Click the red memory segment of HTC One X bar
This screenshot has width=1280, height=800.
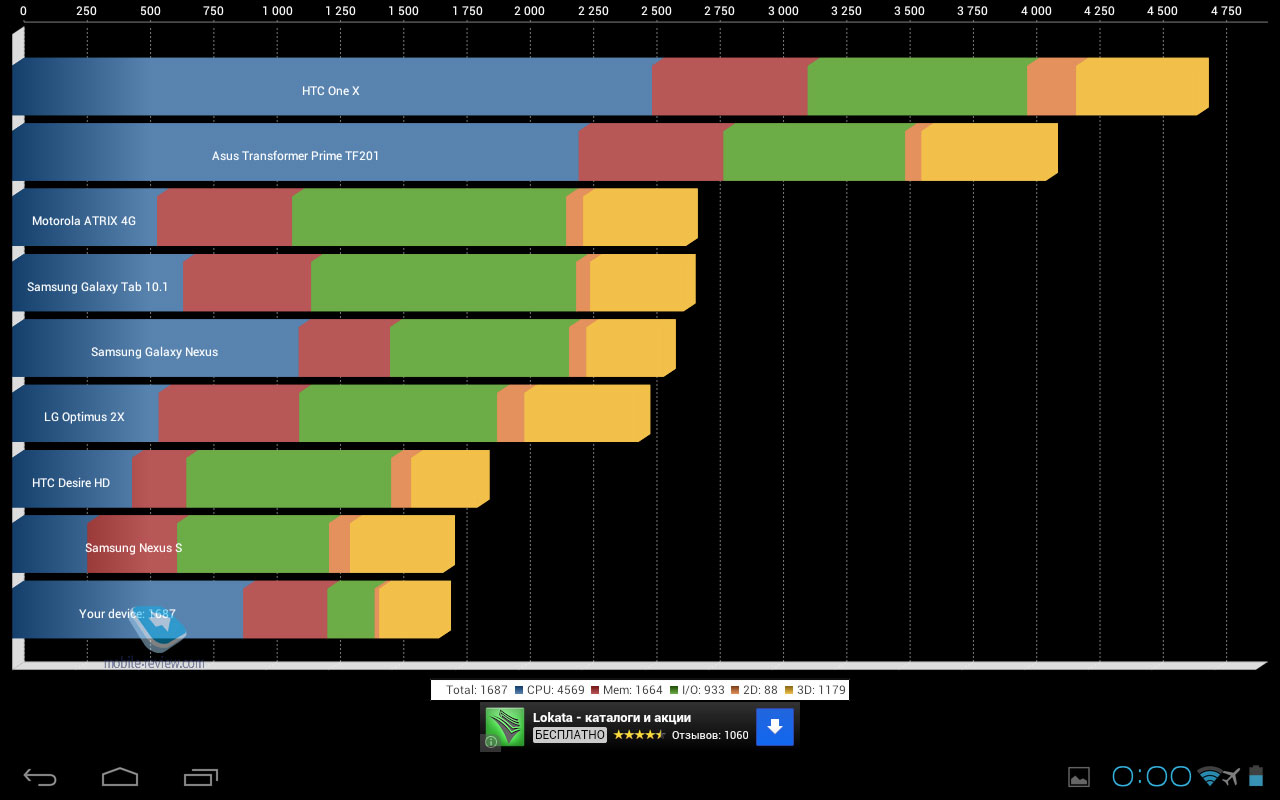point(729,87)
